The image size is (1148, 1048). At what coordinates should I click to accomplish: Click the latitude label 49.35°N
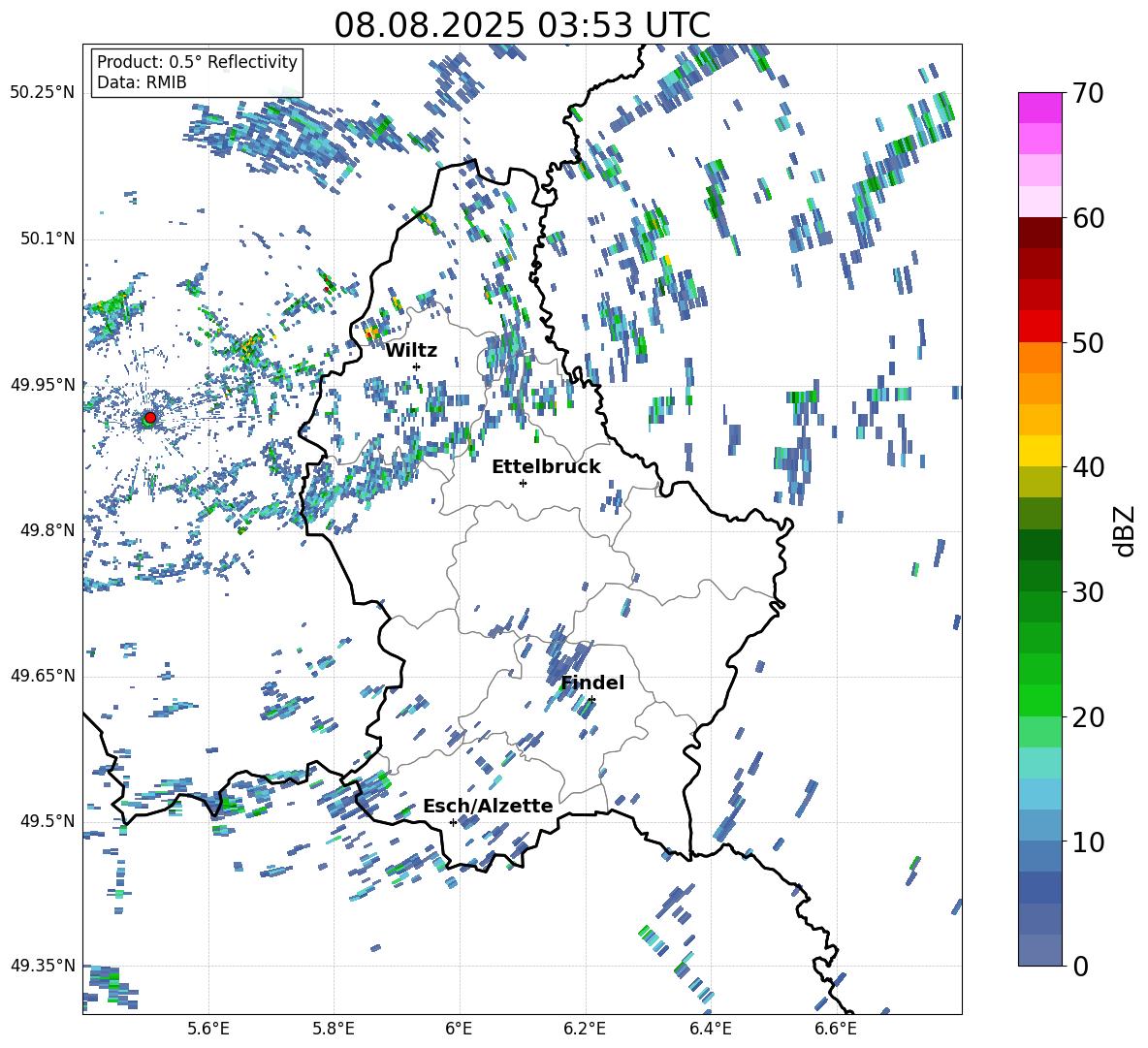pos(43,966)
